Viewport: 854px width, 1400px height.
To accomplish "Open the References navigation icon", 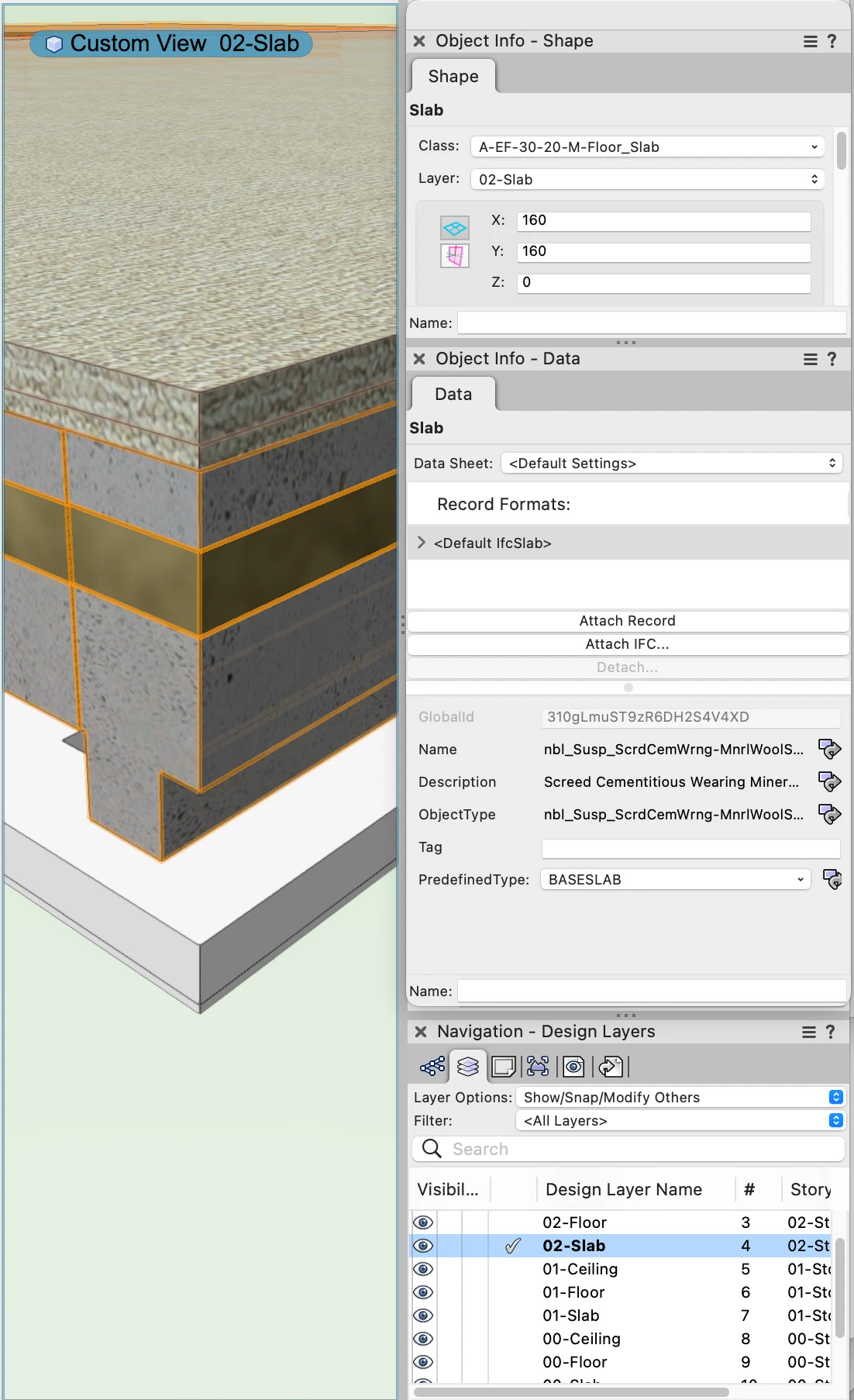I will 611,1067.
